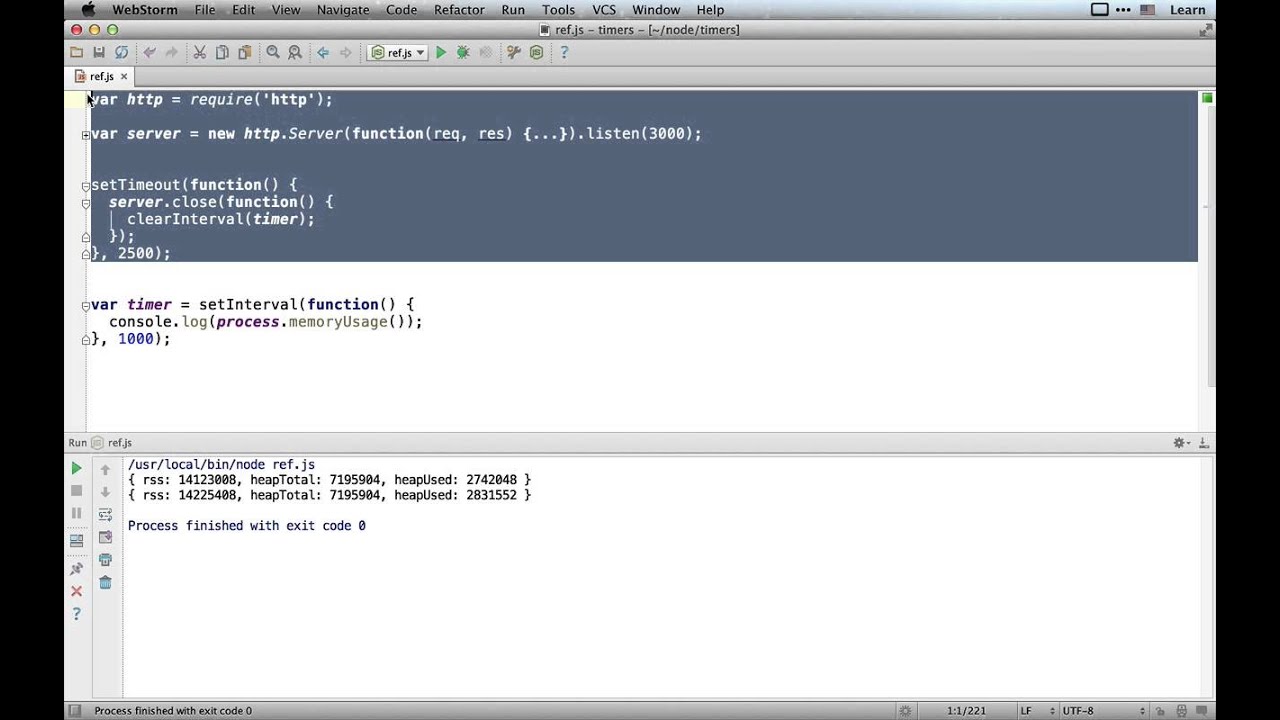The image size is (1280, 720).
Task: Fold at the closing brace of '}, 1000);'
Action: [85, 340]
